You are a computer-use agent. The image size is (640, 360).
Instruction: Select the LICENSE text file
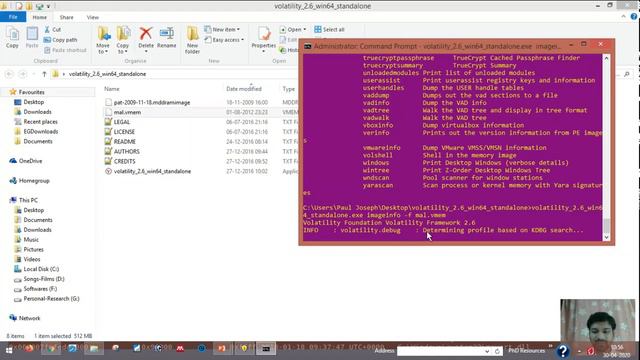(120, 132)
